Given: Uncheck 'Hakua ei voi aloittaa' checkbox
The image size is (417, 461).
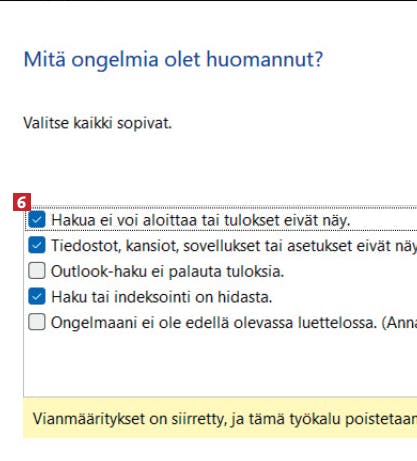Looking at the screenshot, I should point(37,220).
